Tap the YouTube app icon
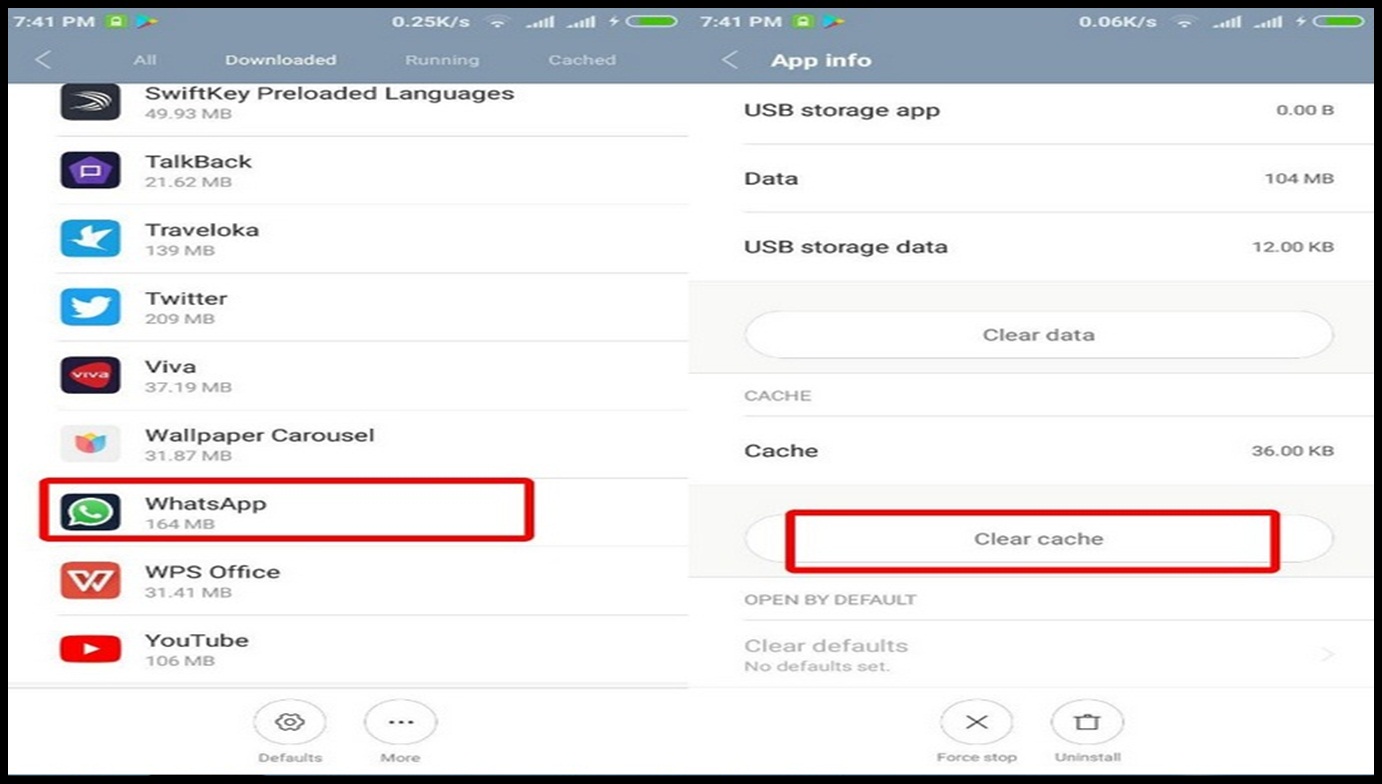The height and width of the screenshot is (784, 1382). 90,649
